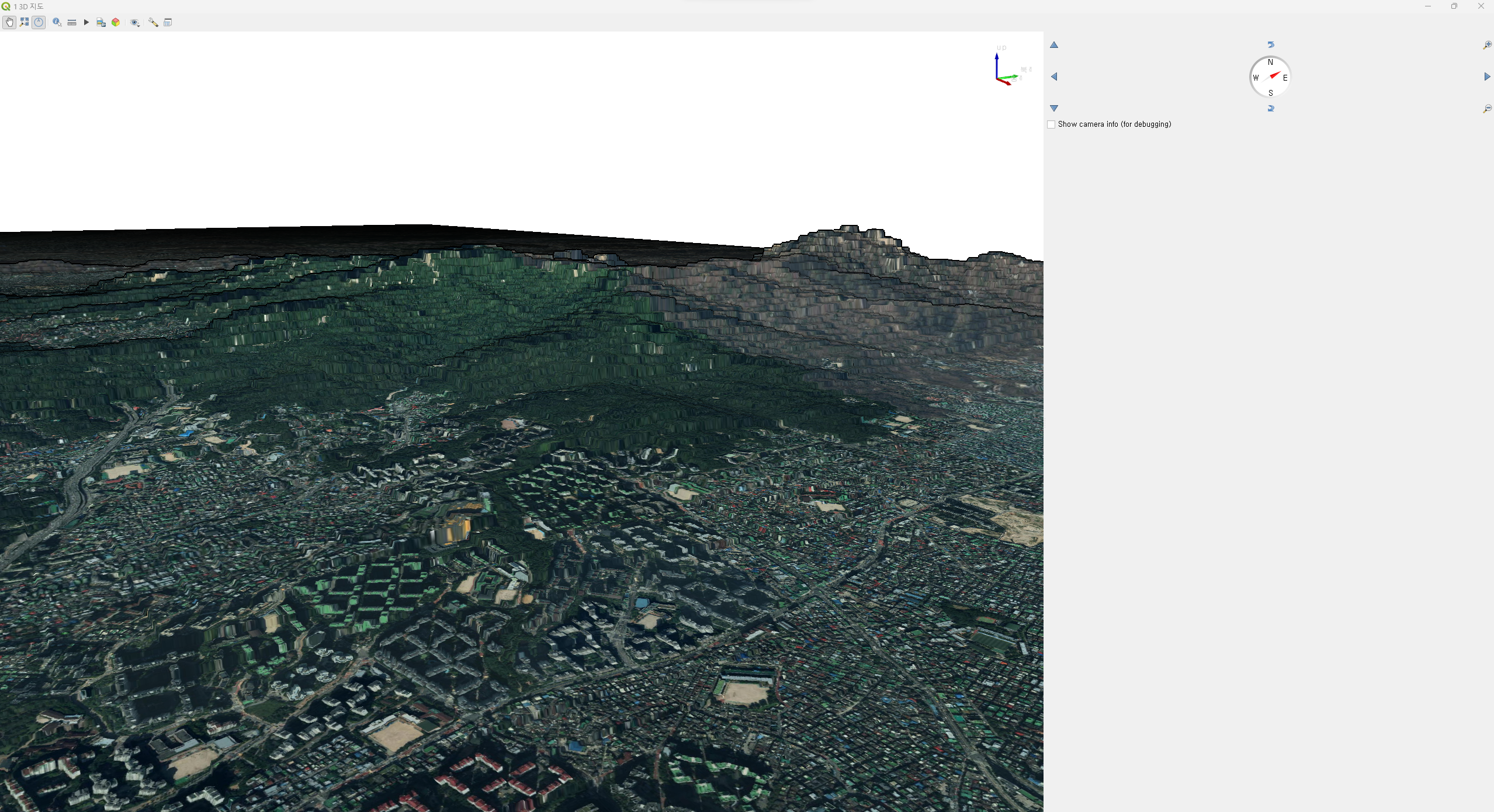Move camera up with the up arrow

(x=1054, y=45)
